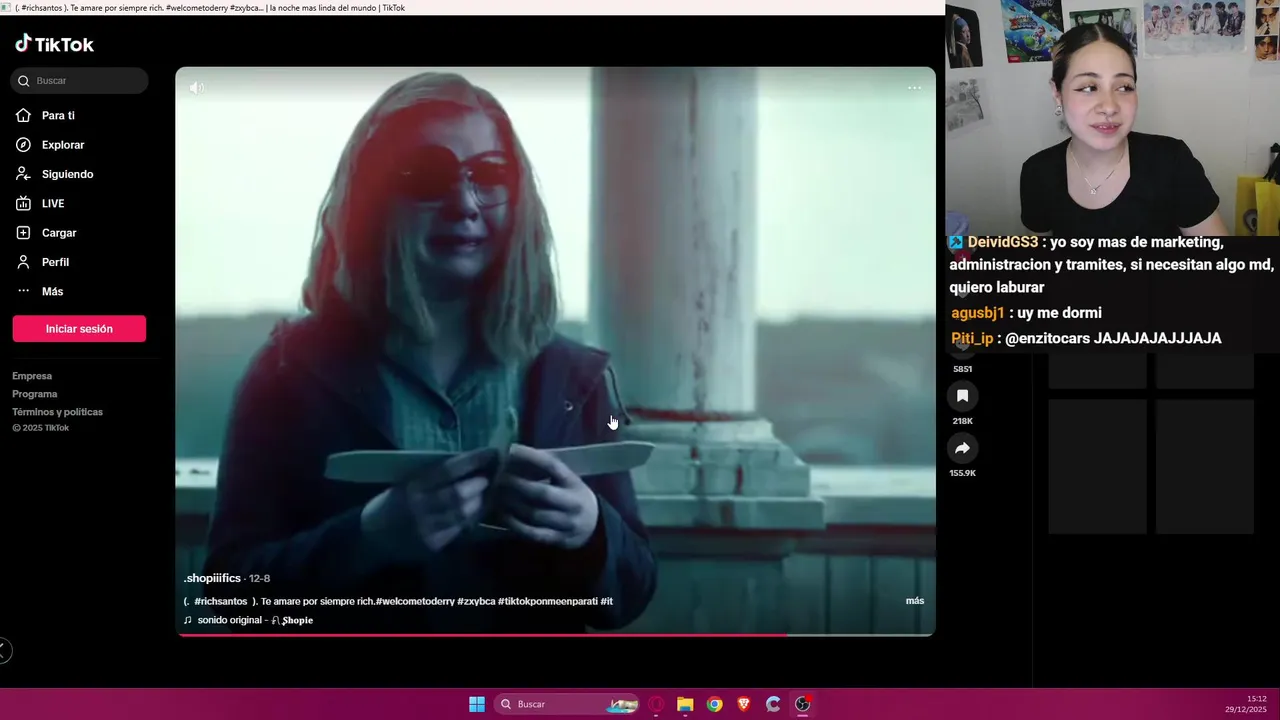Click the streamer webcam overlay

[x=1112, y=118]
